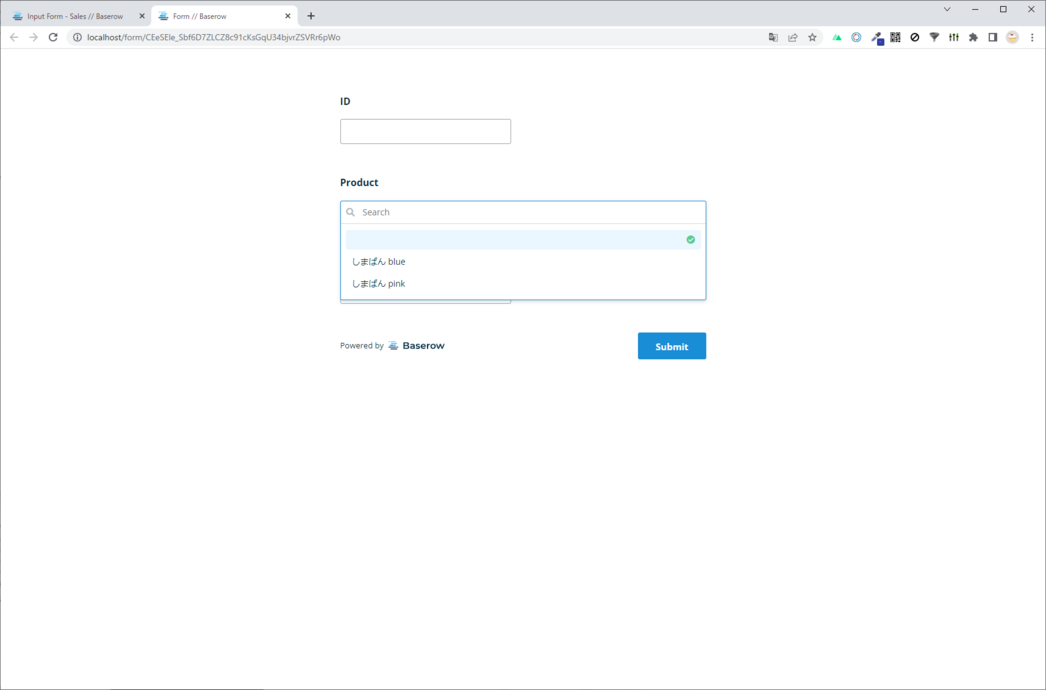This screenshot has height=690, width=1046.
Task: Open a new browser tab
Action: pyautogui.click(x=311, y=16)
